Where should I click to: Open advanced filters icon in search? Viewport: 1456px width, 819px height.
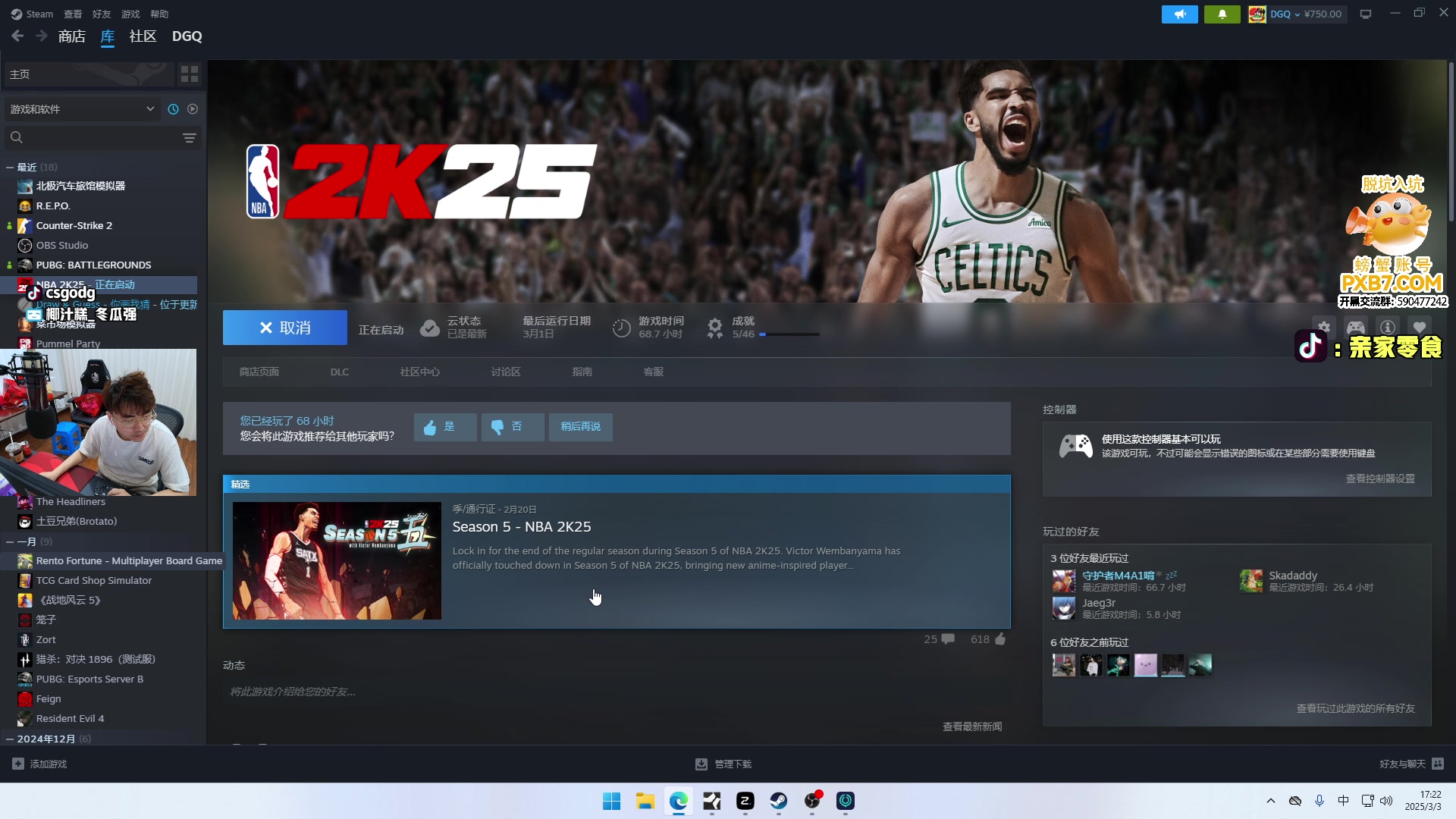coord(190,138)
